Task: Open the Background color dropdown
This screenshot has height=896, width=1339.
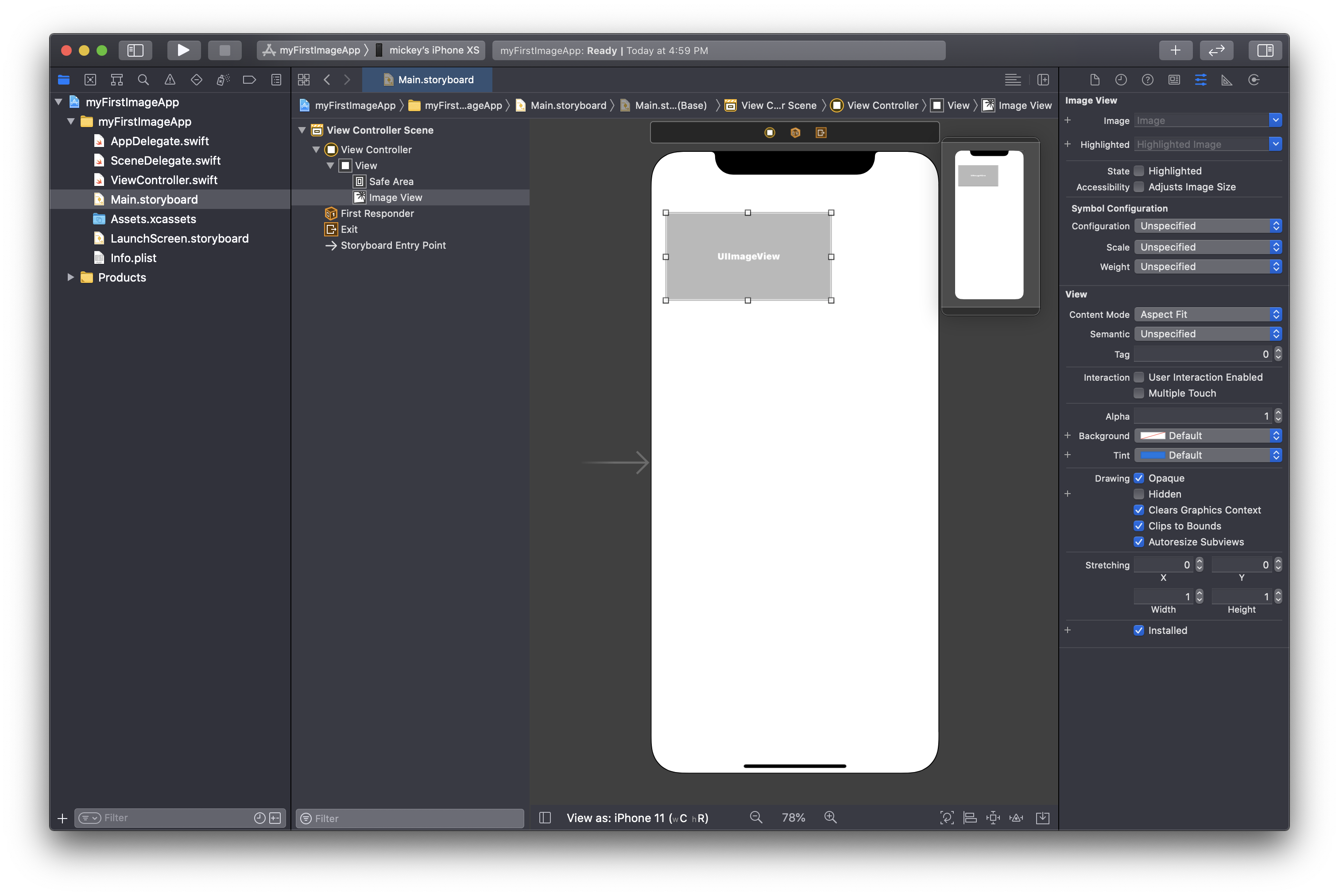Action: pyautogui.click(x=1207, y=436)
